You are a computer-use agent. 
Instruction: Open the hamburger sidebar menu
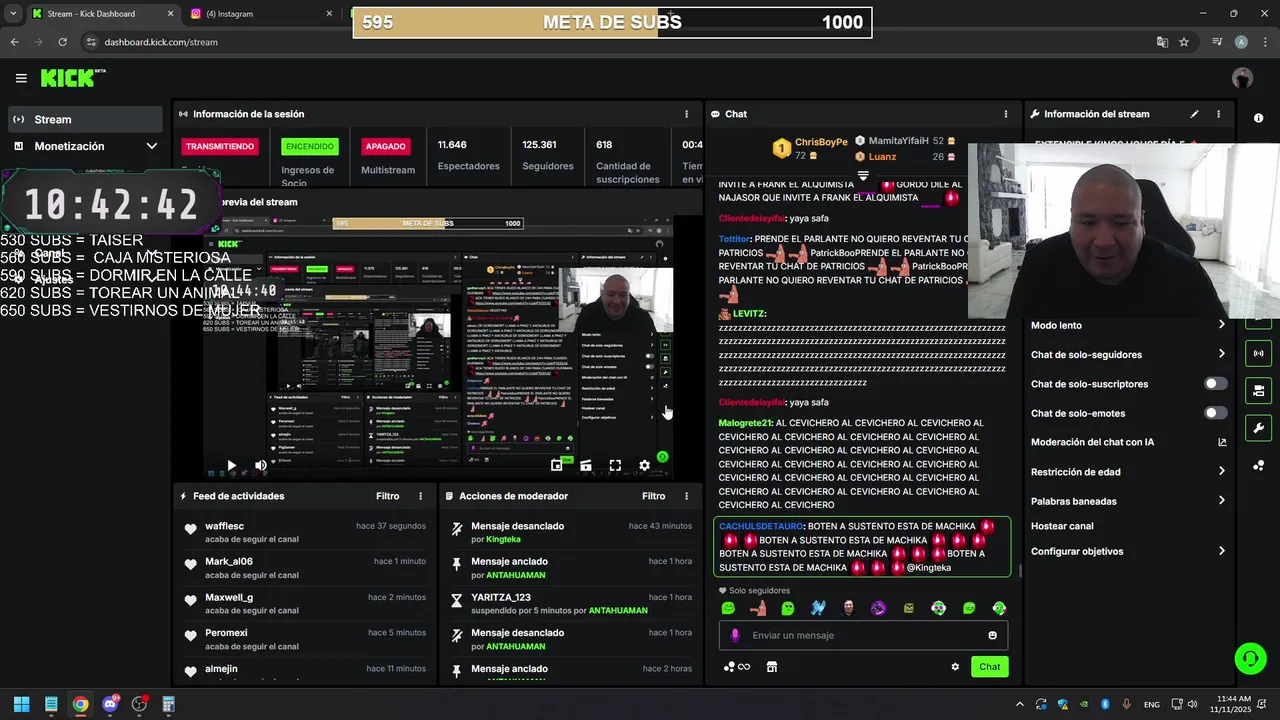point(21,78)
